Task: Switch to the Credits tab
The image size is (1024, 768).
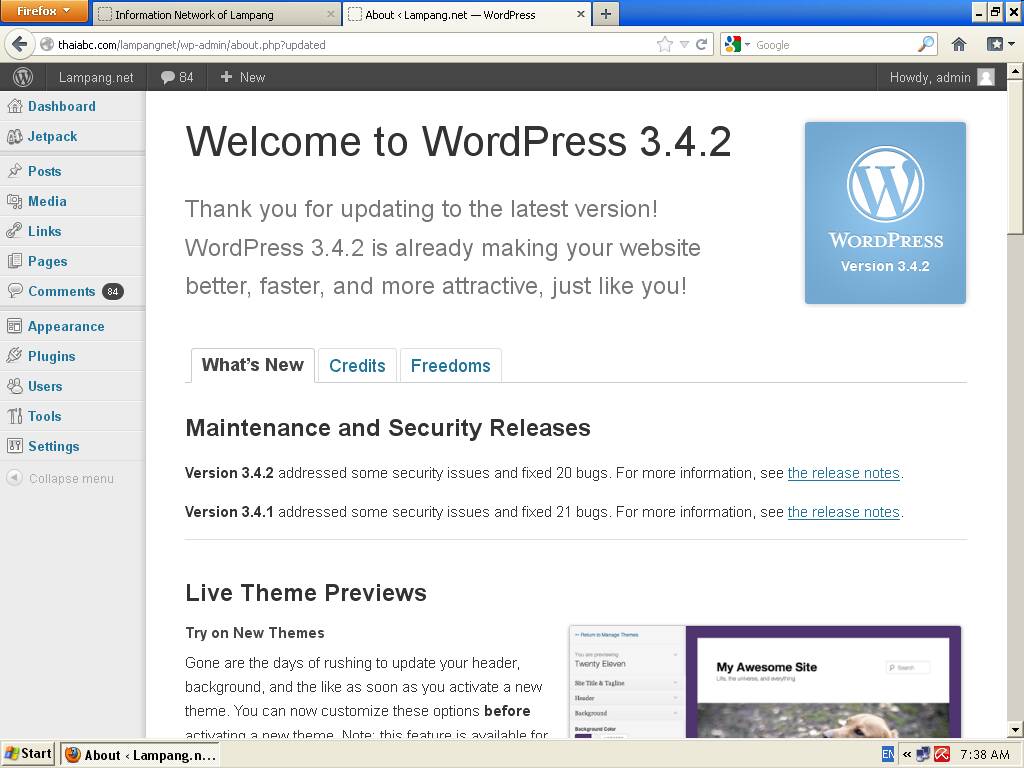Action: coord(357,366)
